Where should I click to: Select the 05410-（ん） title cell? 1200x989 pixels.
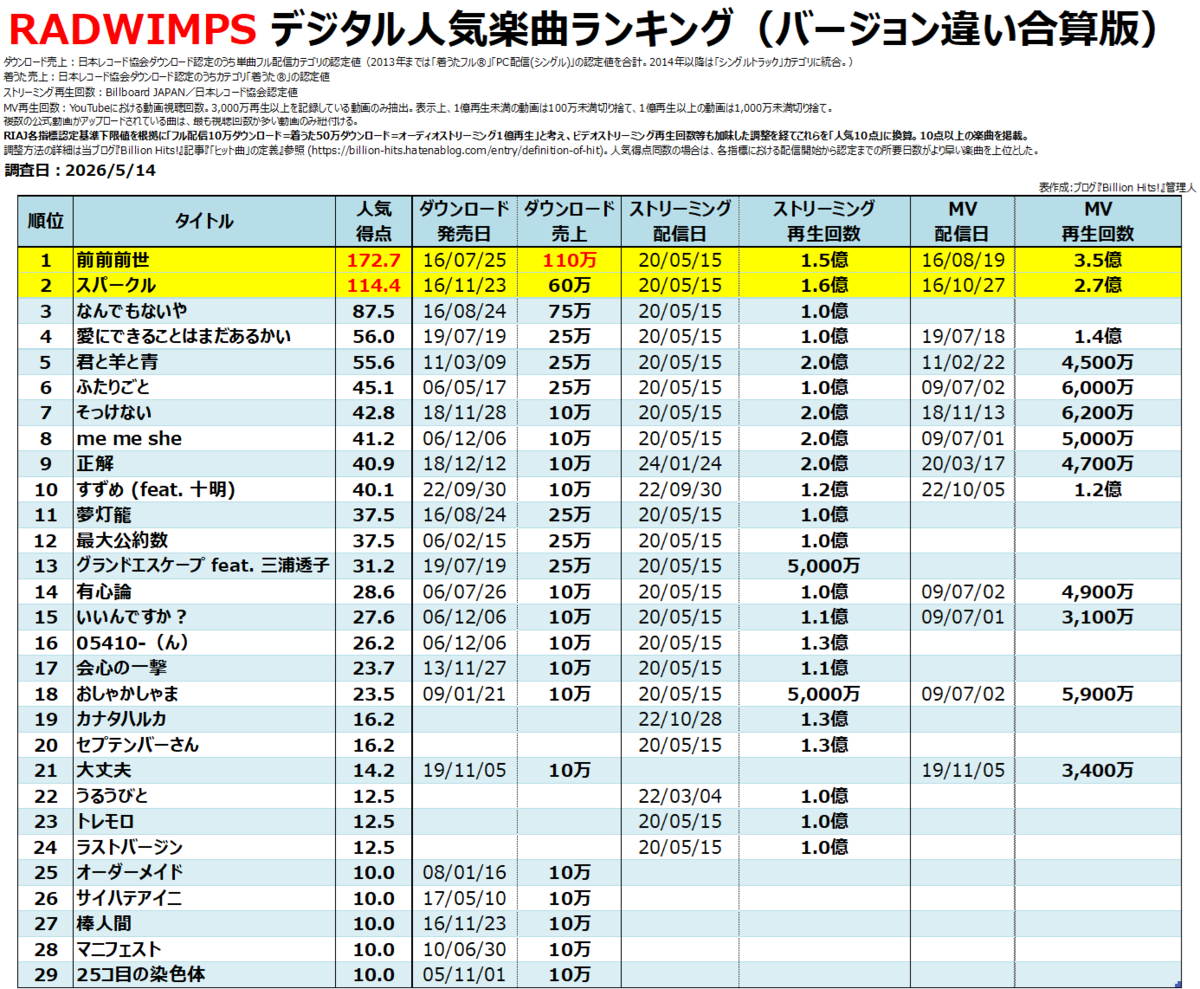click(x=206, y=642)
